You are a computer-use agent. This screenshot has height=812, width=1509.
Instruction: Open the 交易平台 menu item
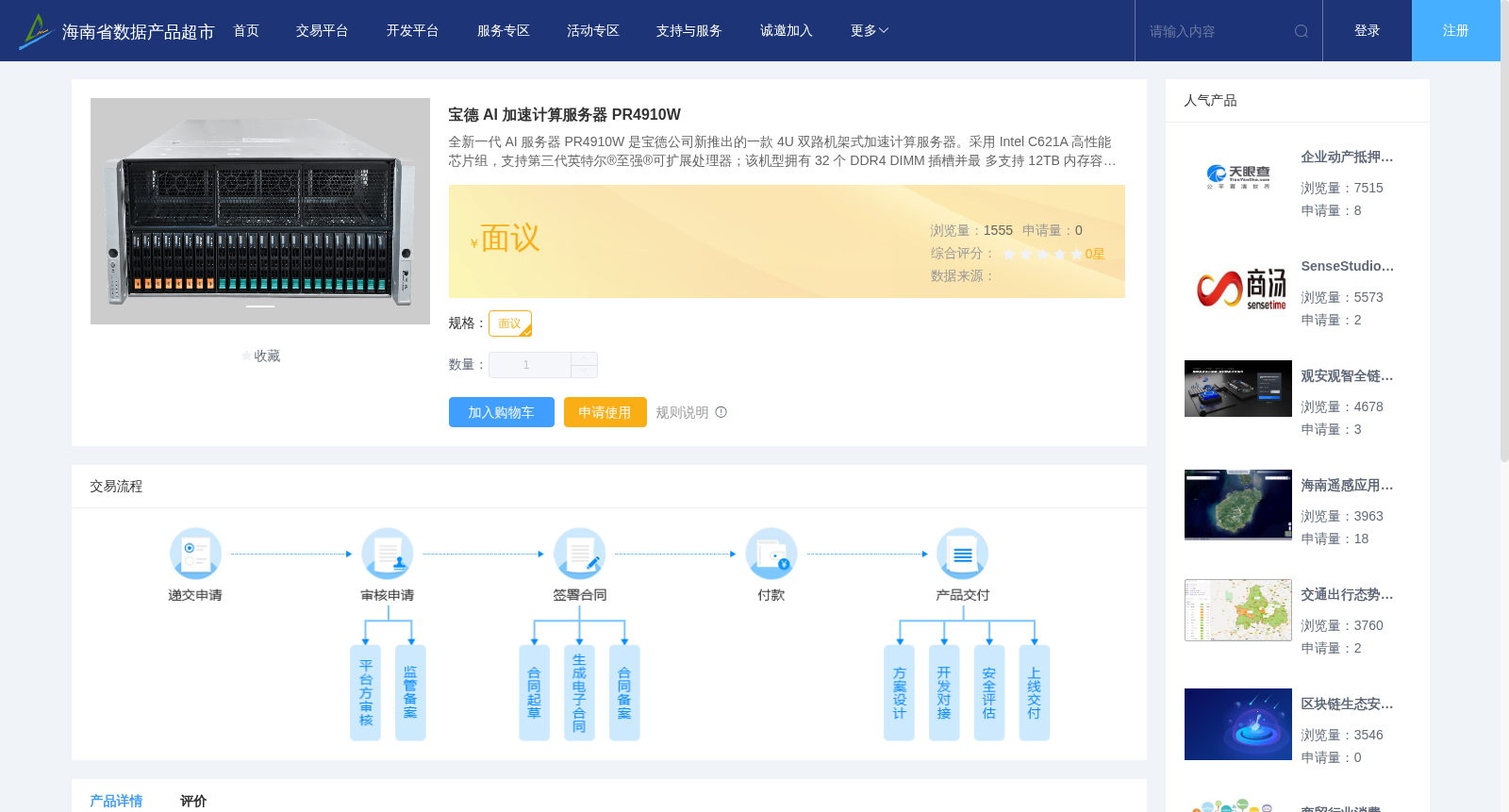[323, 31]
